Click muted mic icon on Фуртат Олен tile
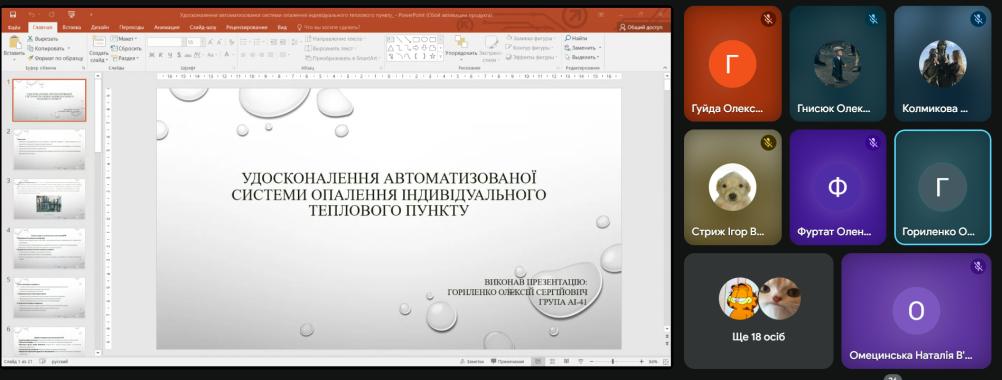The image size is (1002, 380). [873, 143]
